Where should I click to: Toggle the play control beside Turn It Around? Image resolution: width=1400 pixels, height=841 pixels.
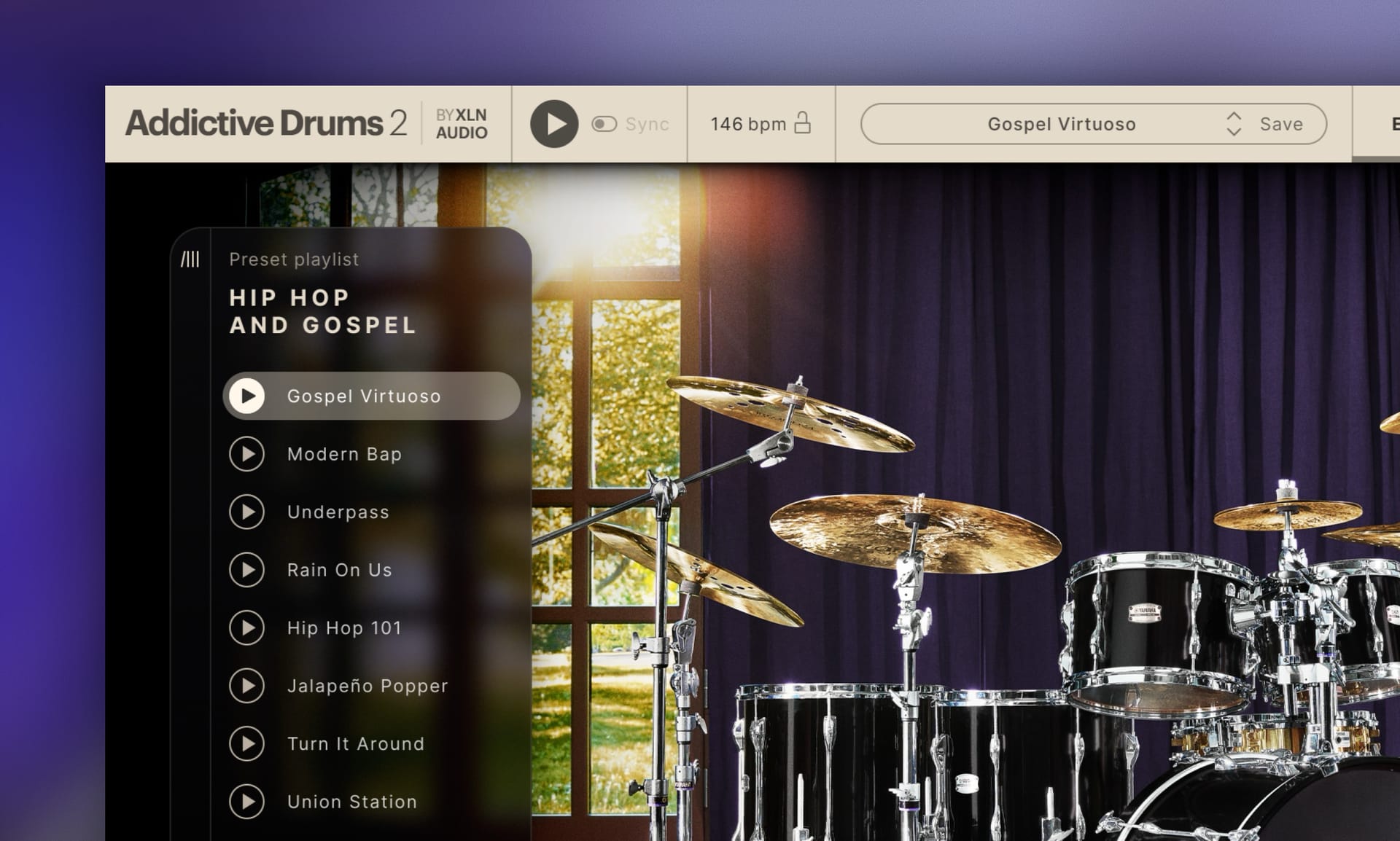[x=248, y=744]
